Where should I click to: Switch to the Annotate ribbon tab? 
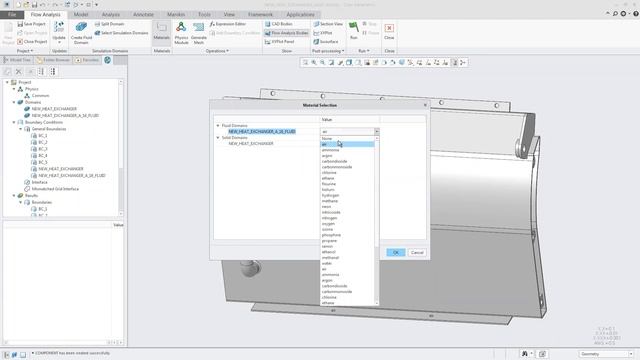click(x=143, y=15)
